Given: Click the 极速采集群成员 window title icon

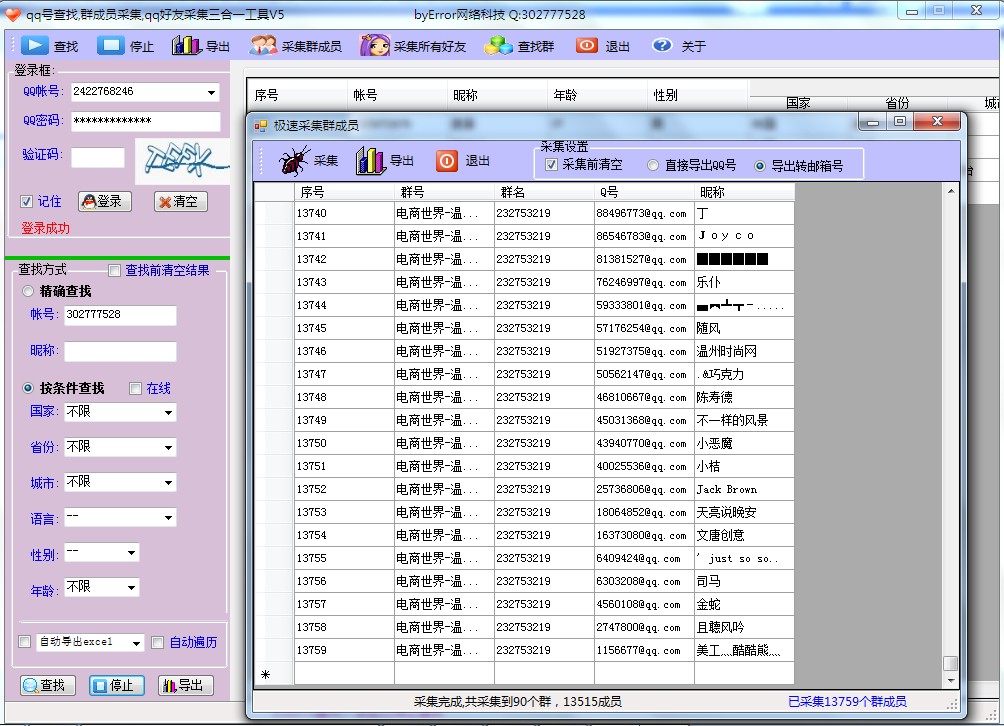Looking at the screenshot, I should pos(260,125).
